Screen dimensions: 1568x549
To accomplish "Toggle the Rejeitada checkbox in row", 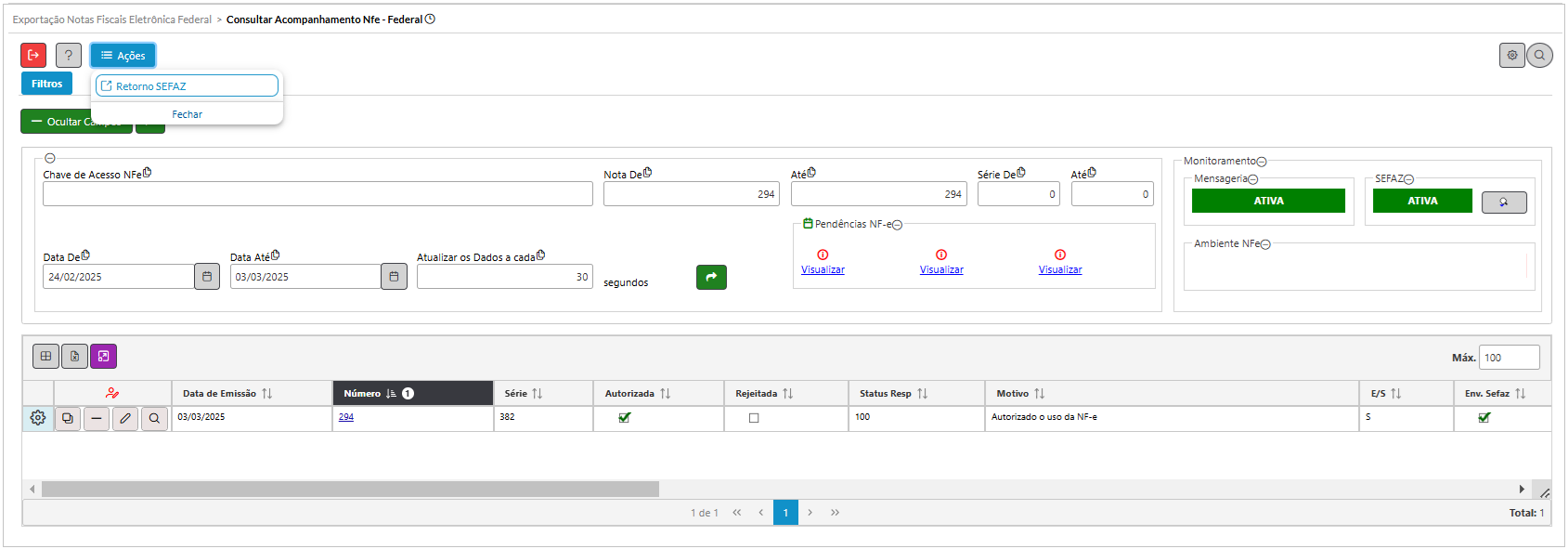I will [x=754, y=418].
